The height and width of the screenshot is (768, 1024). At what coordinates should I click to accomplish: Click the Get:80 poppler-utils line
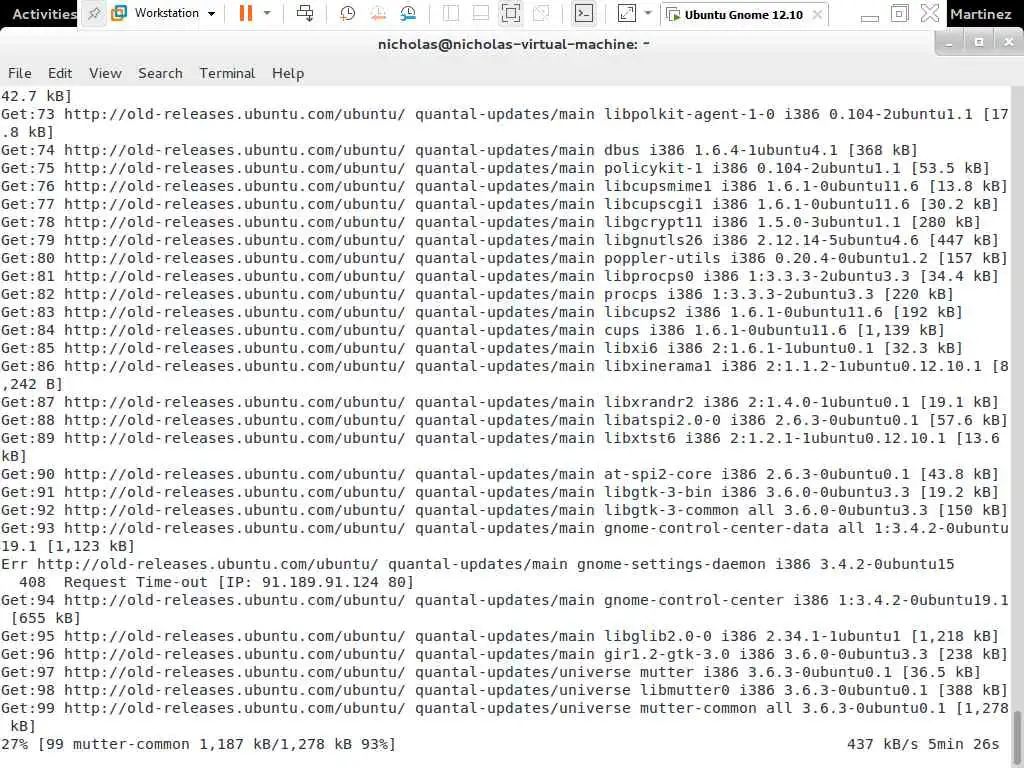pos(504,258)
